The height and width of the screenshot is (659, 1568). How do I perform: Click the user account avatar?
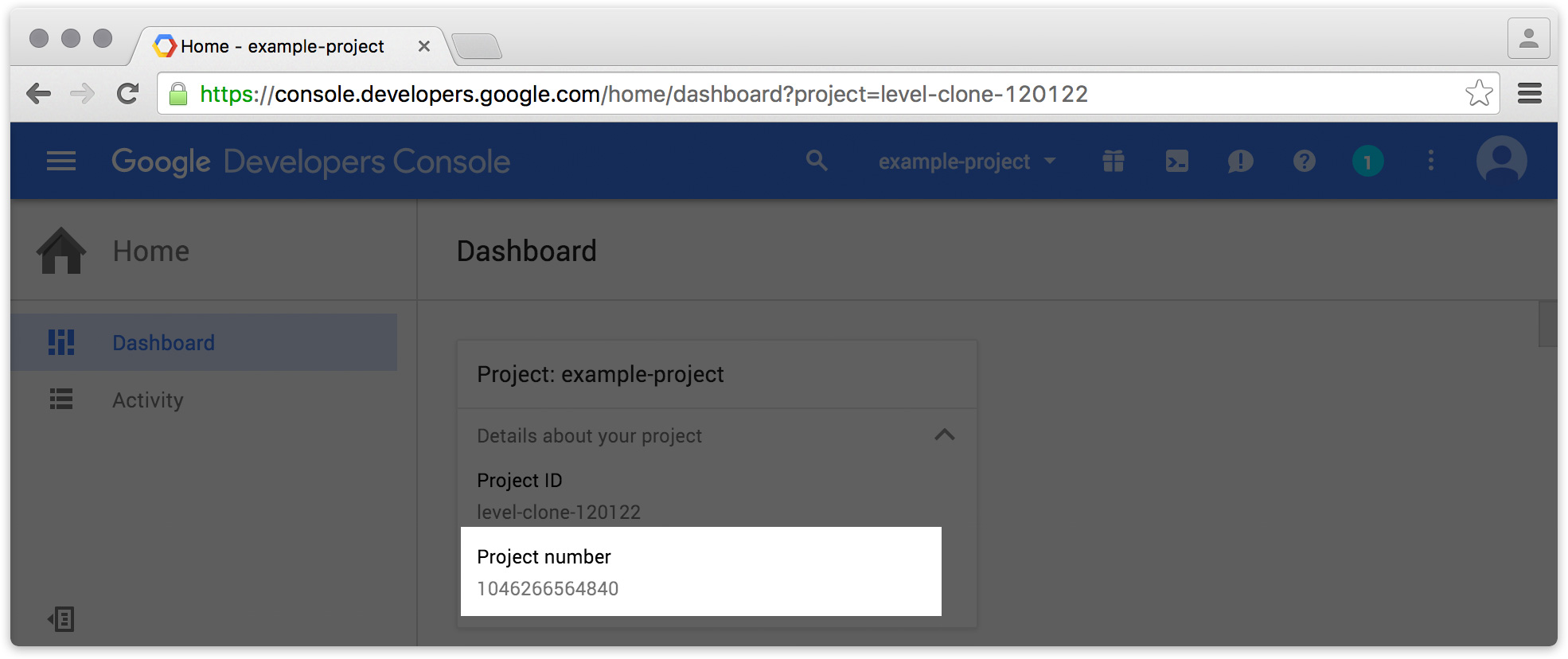click(1501, 162)
